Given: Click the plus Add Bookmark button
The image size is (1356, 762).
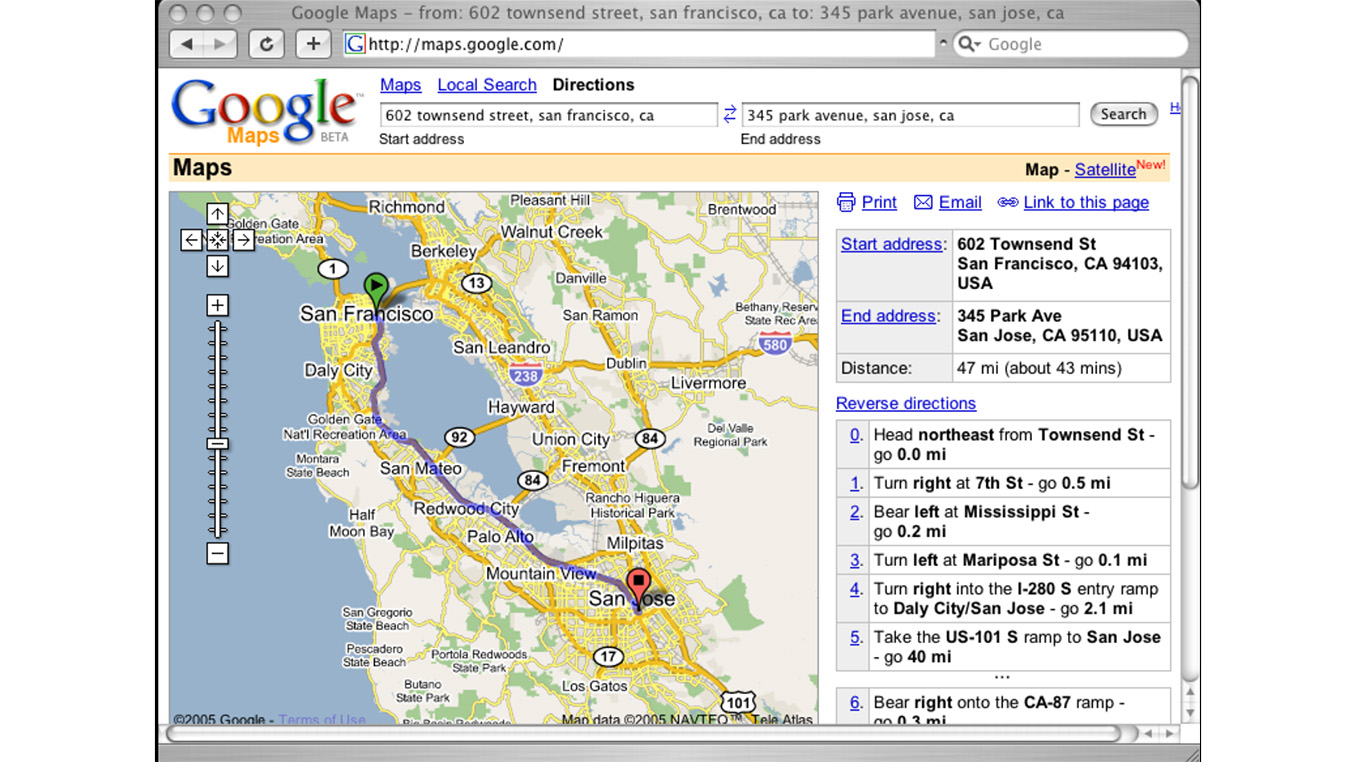Looking at the screenshot, I should [x=313, y=44].
